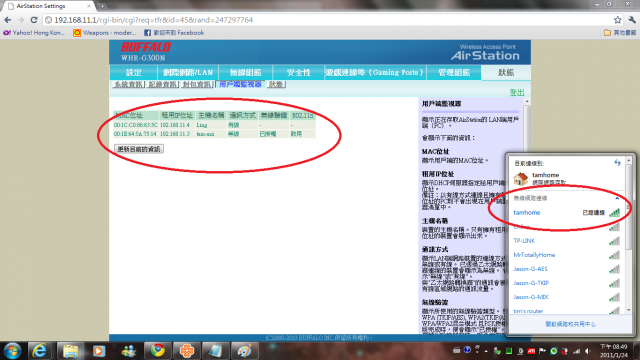Select MrTotallyHome wireless network

[567, 255]
